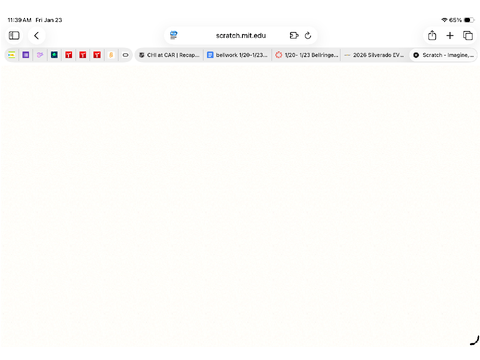Switch to the bellwork 1/20-1/23 tab
The image size is (480, 360).
pyautogui.click(x=237, y=55)
